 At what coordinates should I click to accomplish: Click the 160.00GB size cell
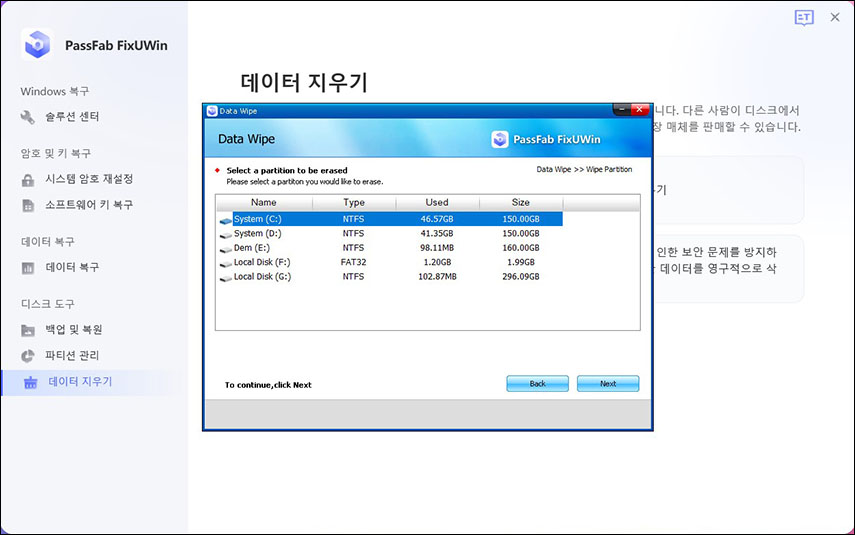point(521,248)
